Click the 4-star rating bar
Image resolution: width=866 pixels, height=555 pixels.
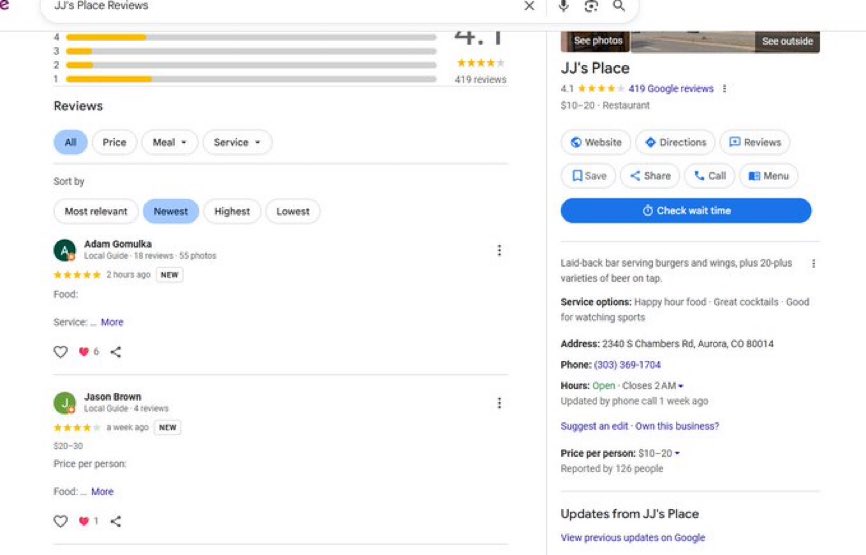251,38
